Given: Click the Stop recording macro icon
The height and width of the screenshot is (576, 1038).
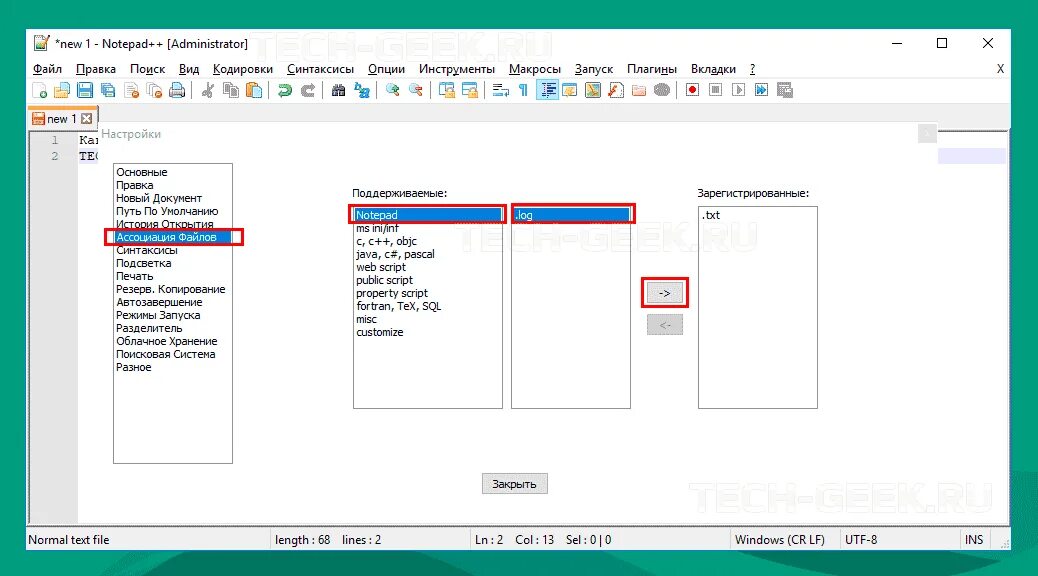Looking at the screenshot, I should coord(716,90).
